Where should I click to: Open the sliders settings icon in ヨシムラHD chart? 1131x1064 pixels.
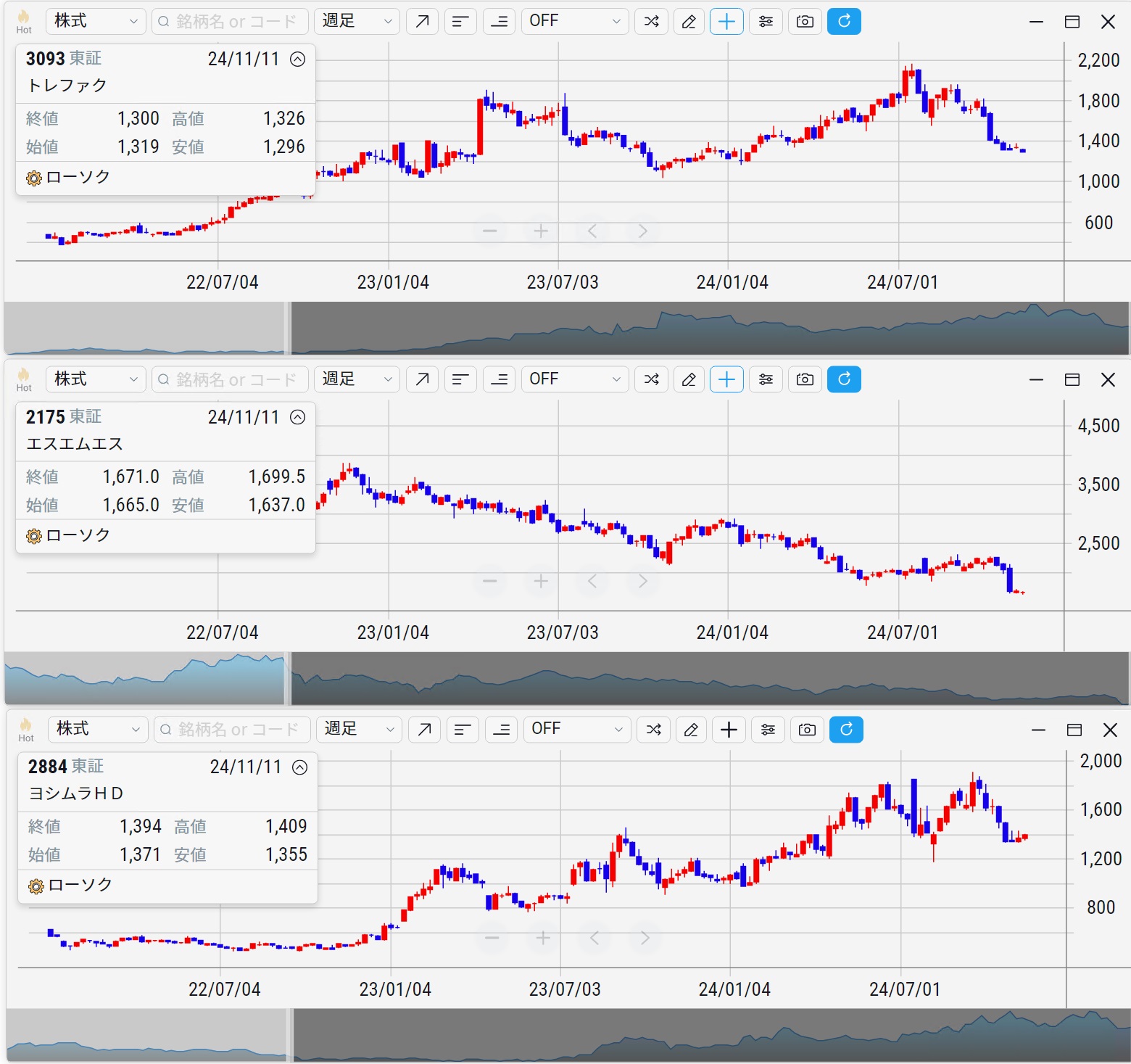pyautogui.click(x=768, y=729)
